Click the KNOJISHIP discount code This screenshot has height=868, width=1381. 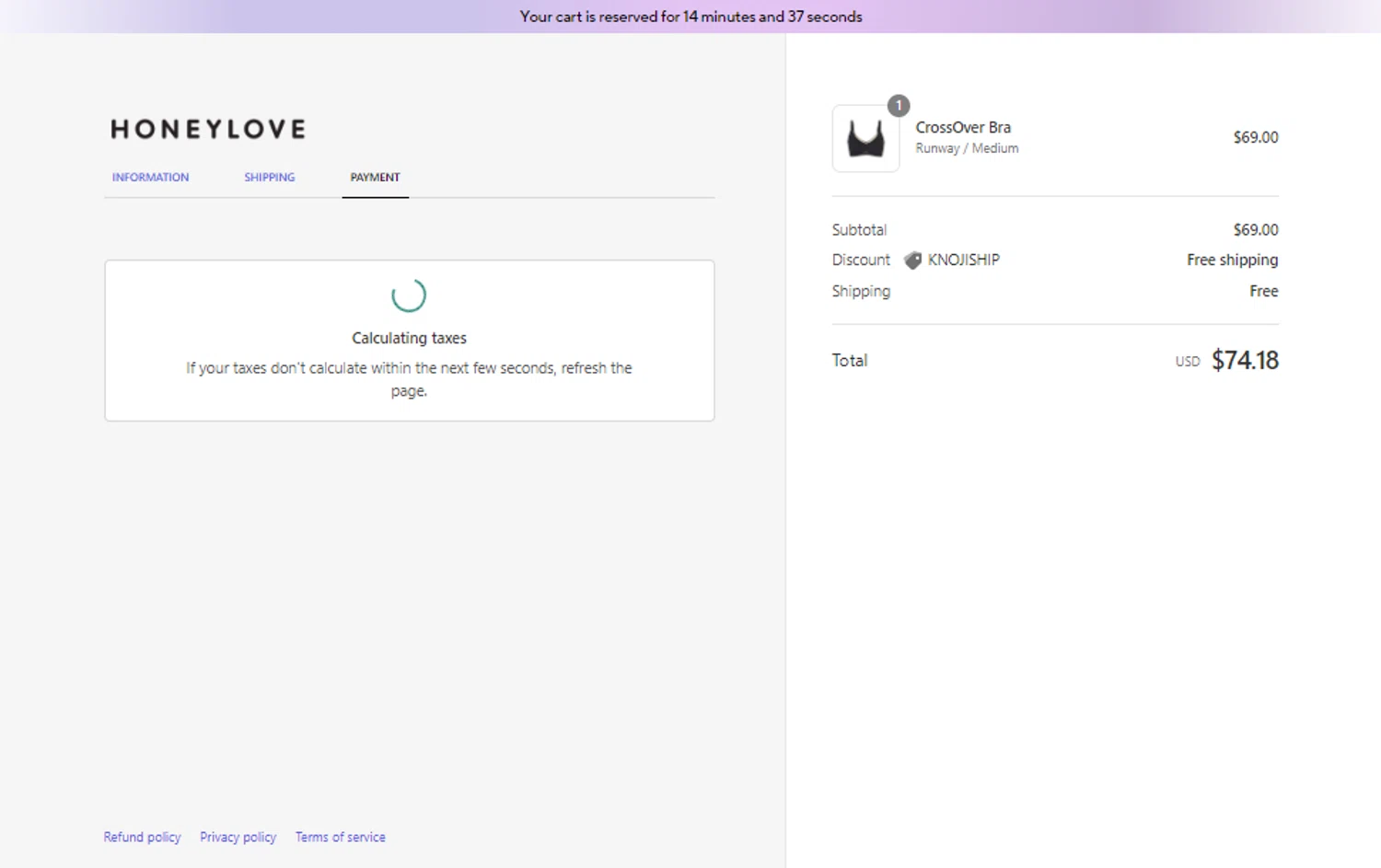(x=963, y=260)
